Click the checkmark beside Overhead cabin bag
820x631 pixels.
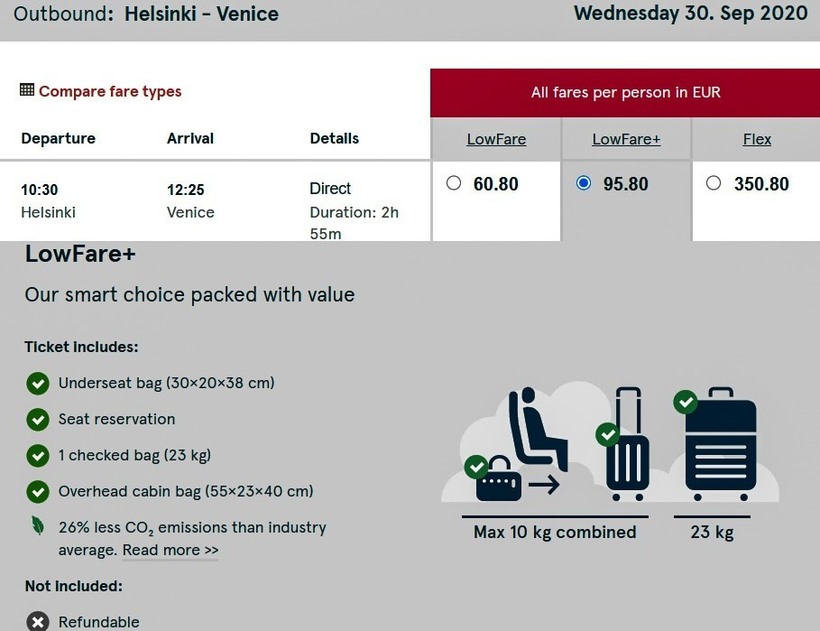[38, 492]
